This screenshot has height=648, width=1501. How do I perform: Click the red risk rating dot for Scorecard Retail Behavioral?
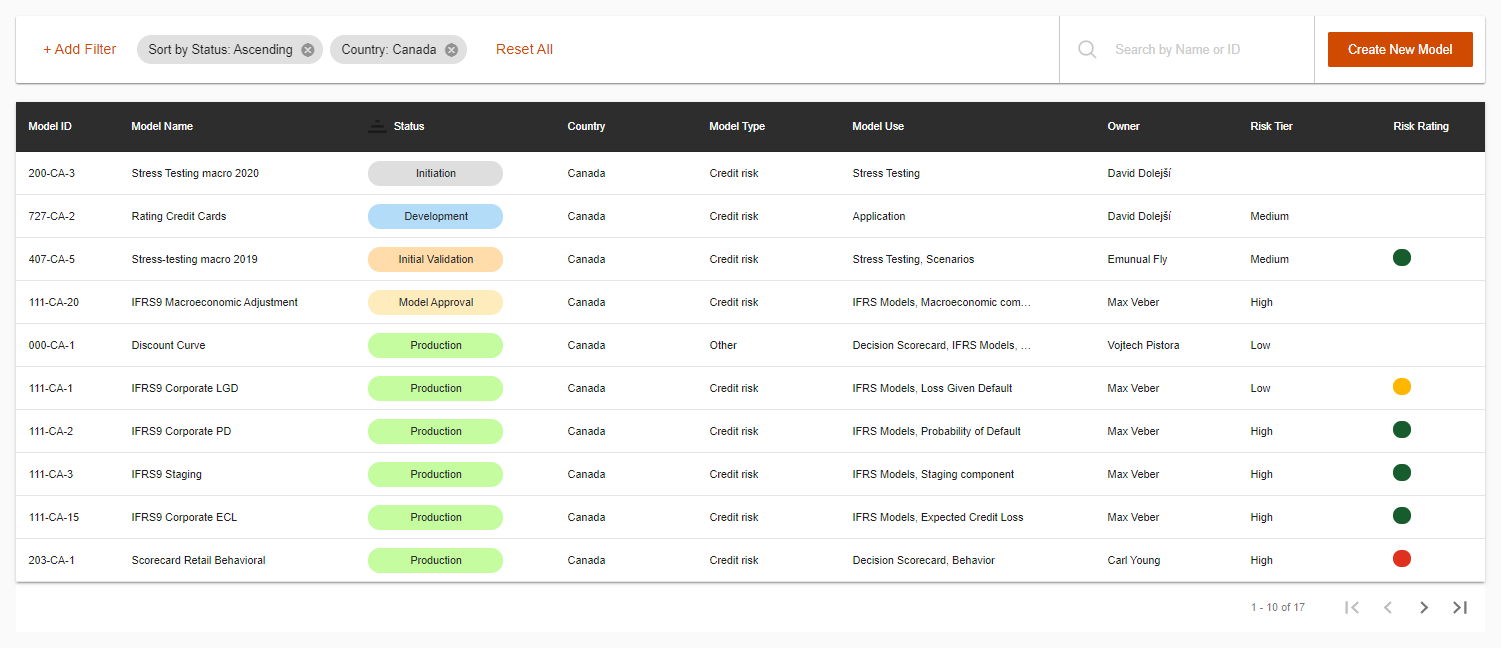pos(1401,559)
